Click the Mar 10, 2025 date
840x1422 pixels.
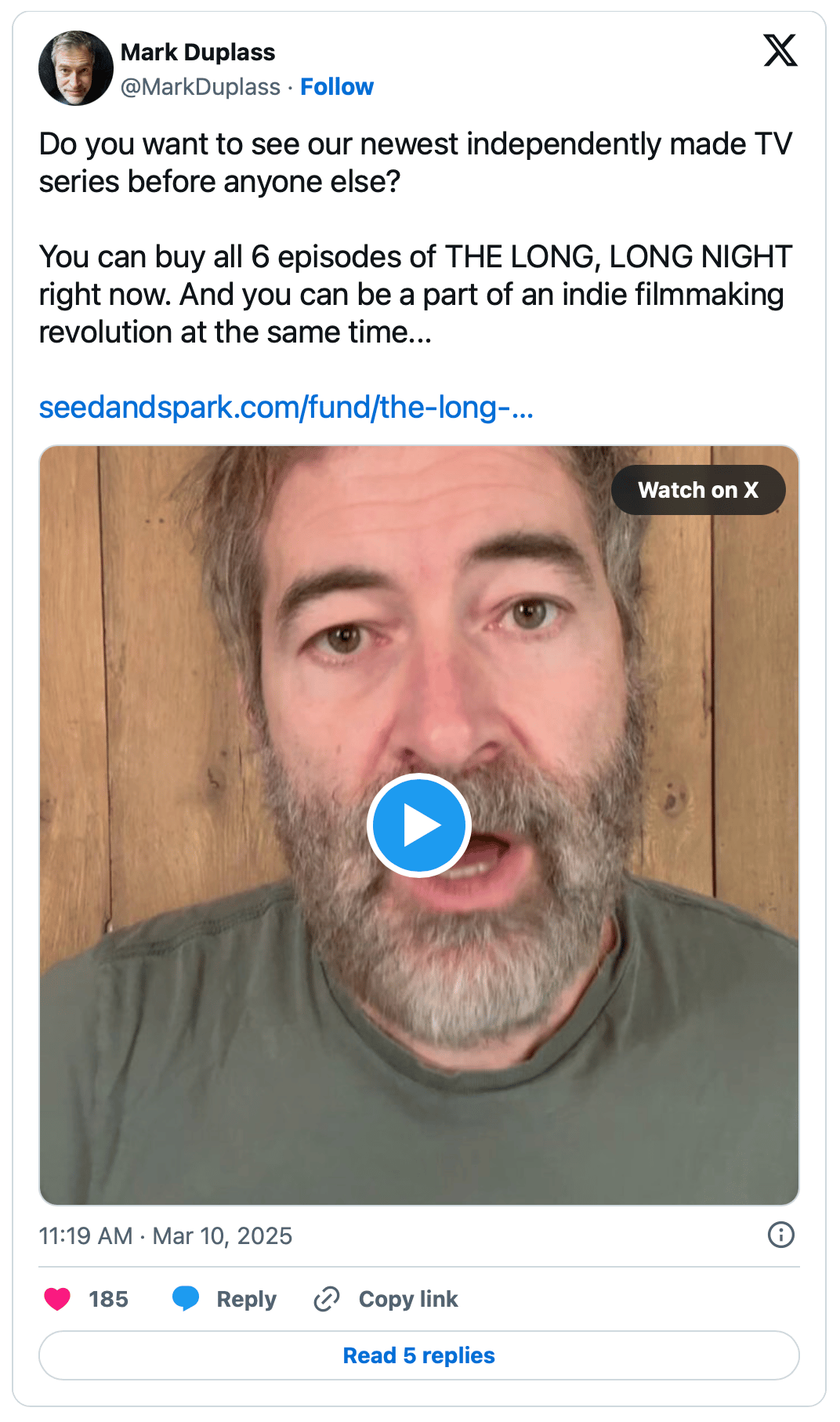223,1236
